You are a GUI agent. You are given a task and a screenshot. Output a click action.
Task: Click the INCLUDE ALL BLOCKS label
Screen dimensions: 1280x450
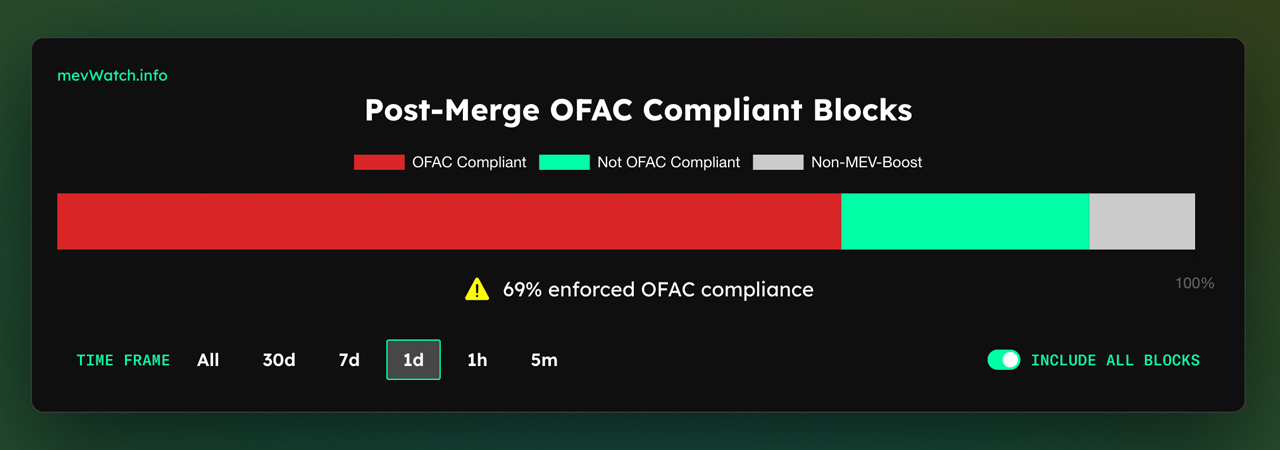[1115, 360]
